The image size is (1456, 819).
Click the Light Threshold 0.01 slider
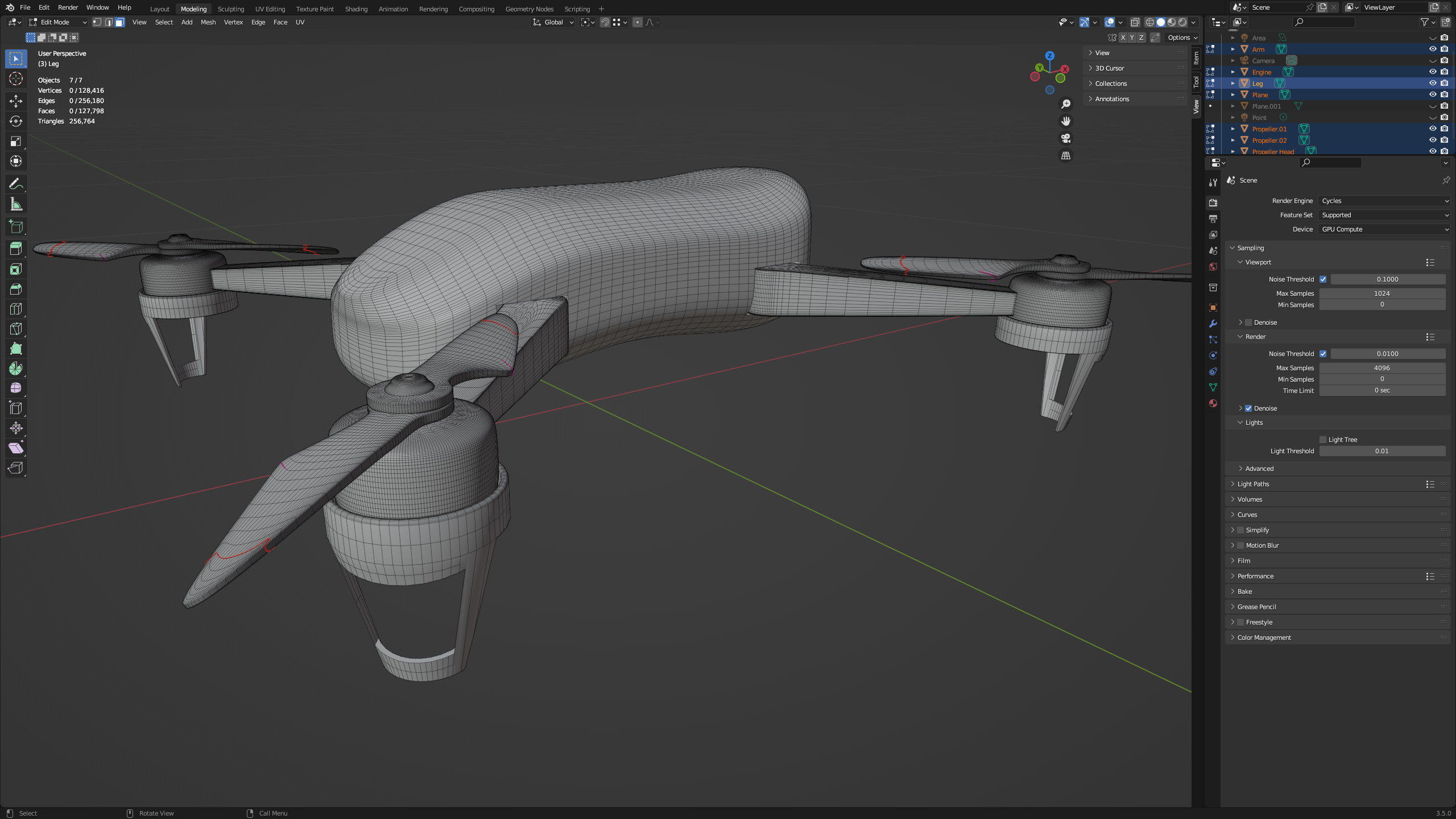pos(1382,451)
